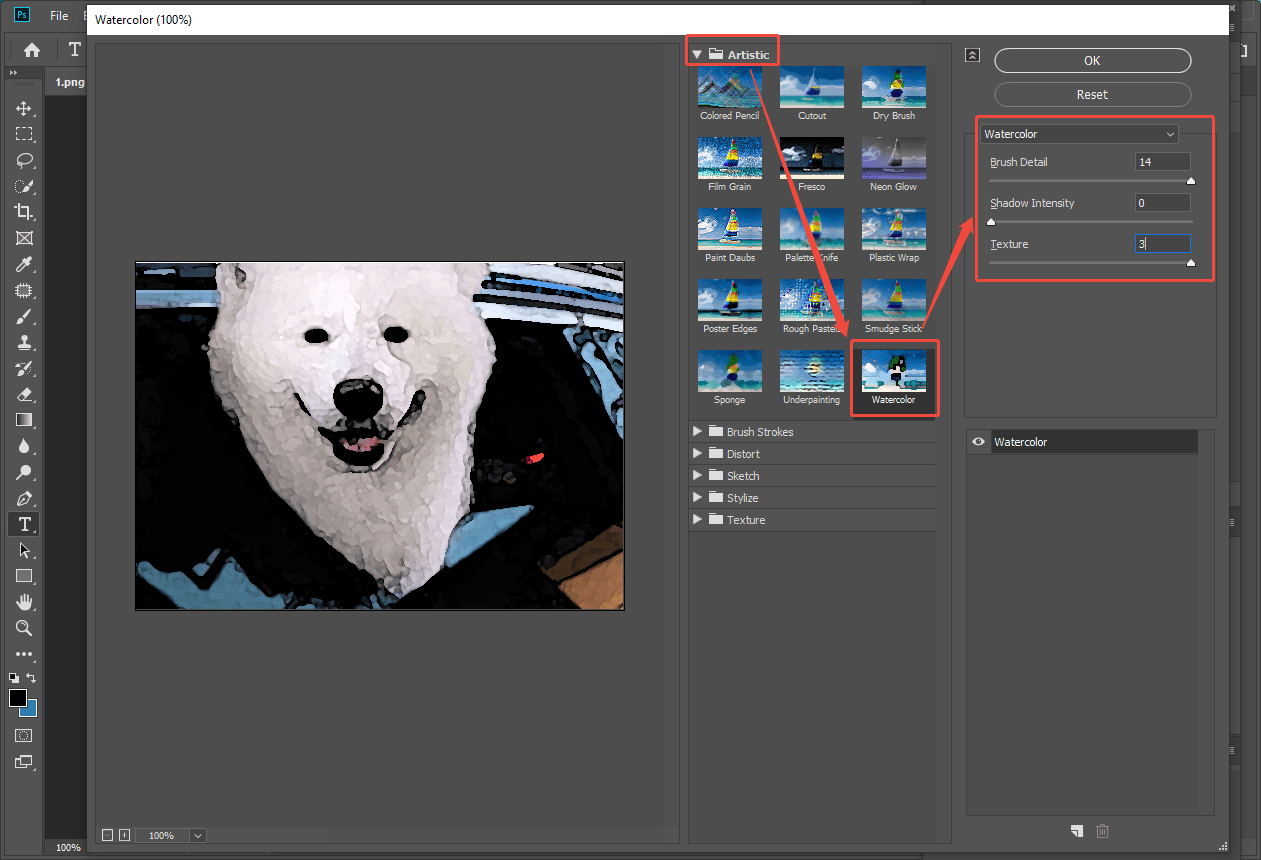The height and width of the screenshot is (860, 1261).
Task: Toggle Quick Mask mode in the toolbar
Action: click(x=22, y=735)
